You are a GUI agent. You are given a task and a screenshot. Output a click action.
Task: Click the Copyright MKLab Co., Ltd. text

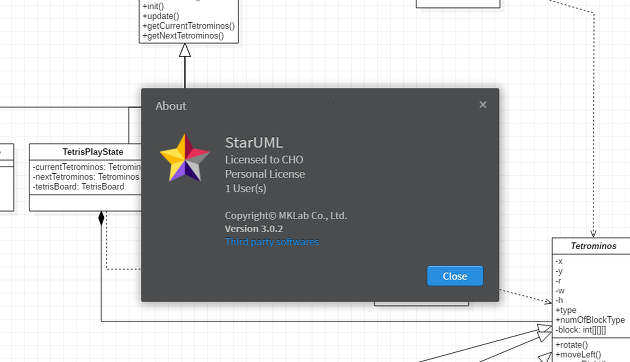pos(286,215)
